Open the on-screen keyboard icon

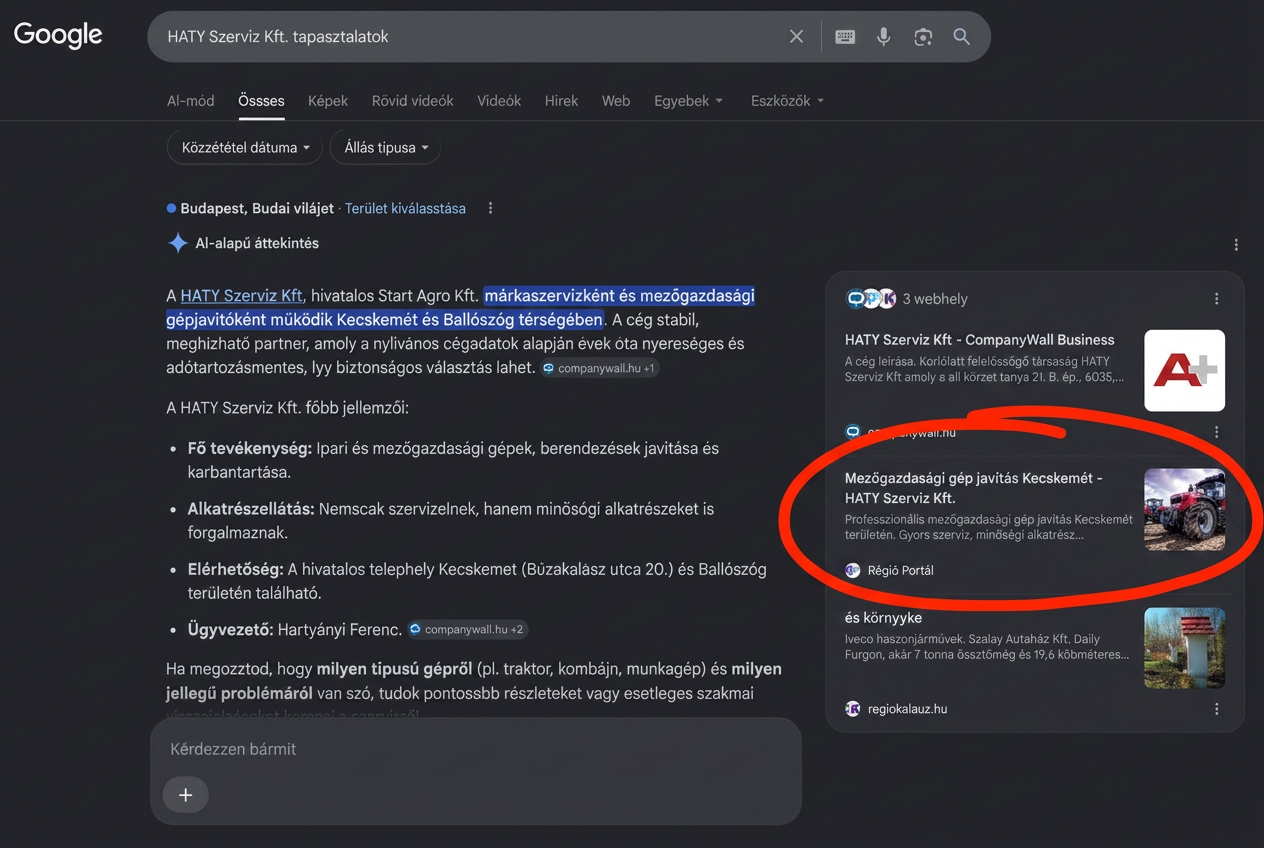pyautogui.click(x=845, y=37)
